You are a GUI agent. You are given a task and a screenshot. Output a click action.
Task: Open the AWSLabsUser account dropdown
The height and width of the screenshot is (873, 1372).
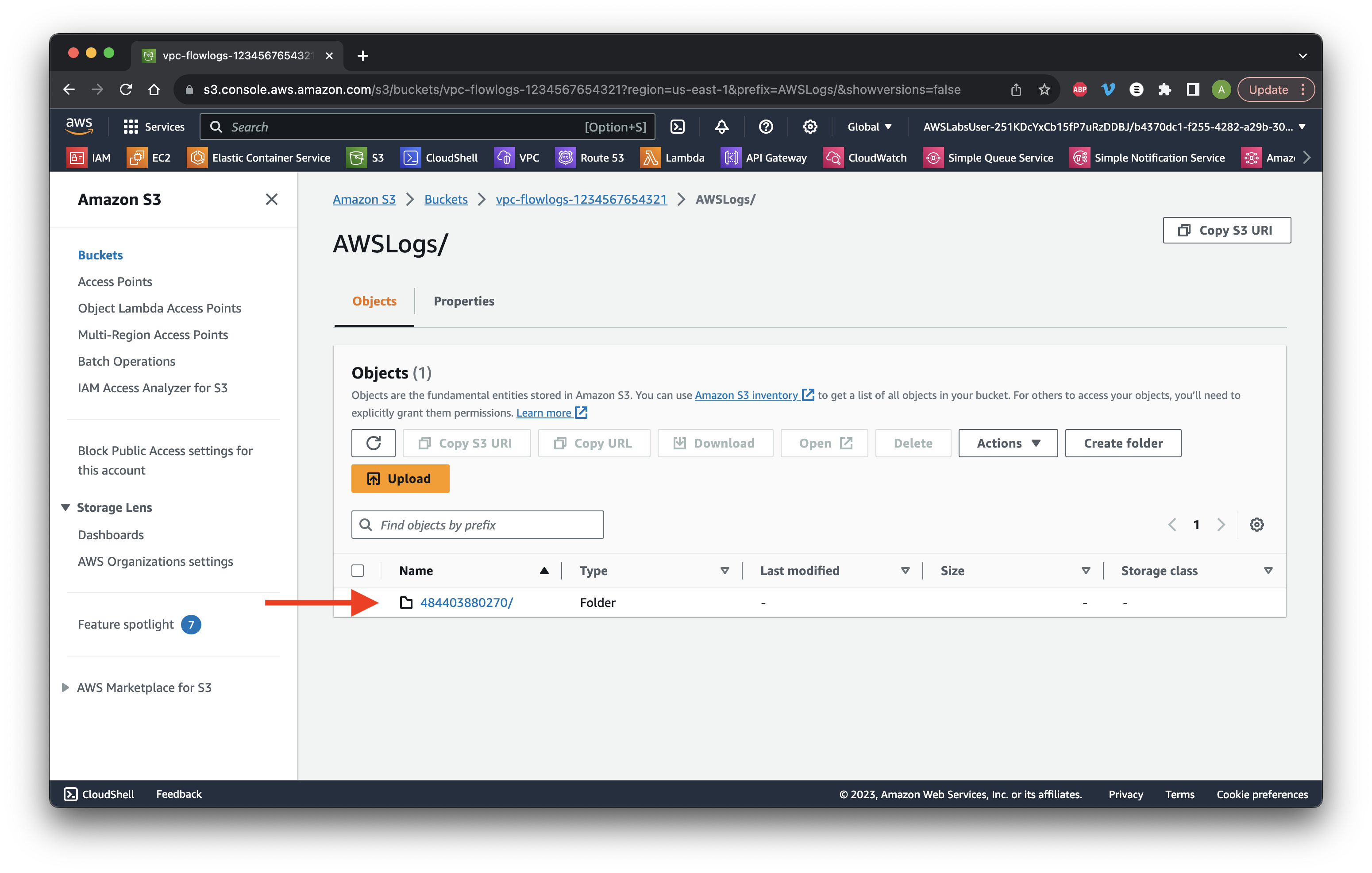1114,127
